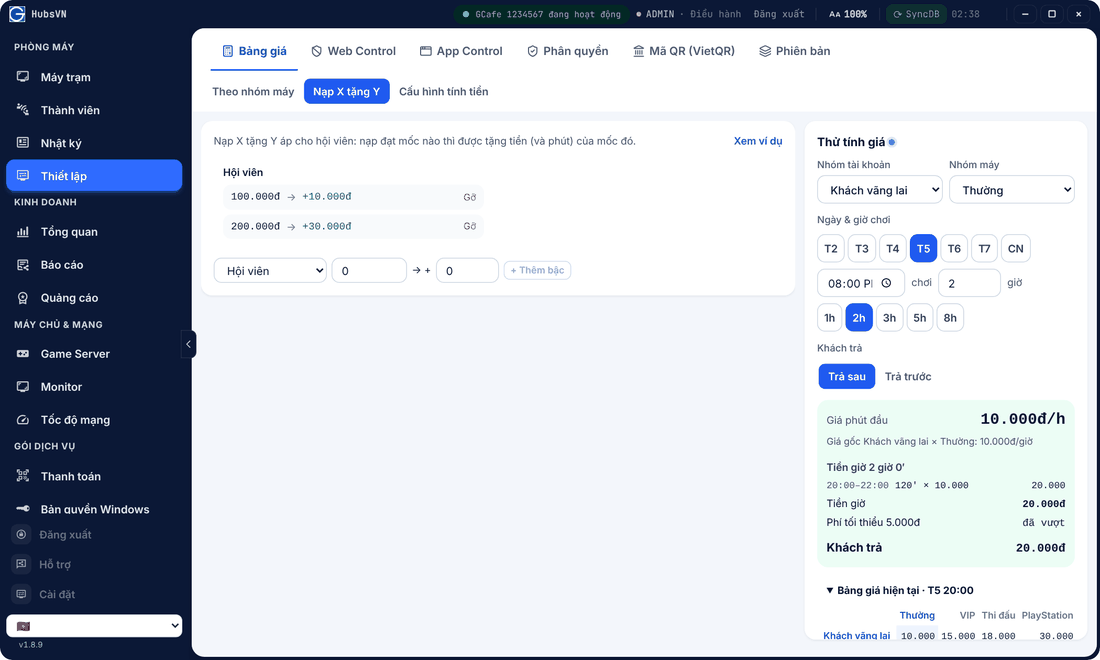Click the SyncDB button

[916, 14]
